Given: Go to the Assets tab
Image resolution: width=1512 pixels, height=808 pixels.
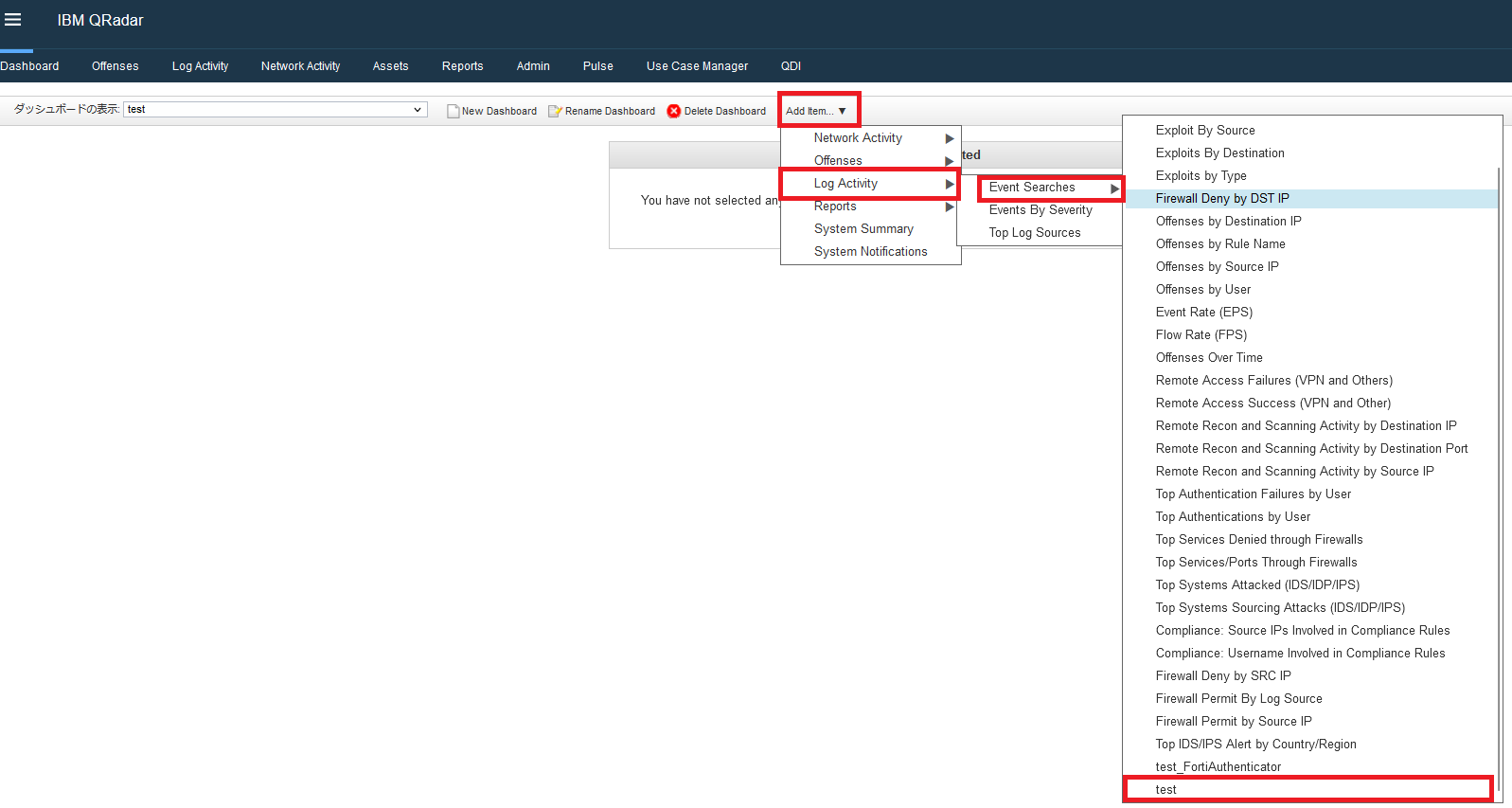Looking at the screenshot, I should pyautogui.click(x=391, y=66).
